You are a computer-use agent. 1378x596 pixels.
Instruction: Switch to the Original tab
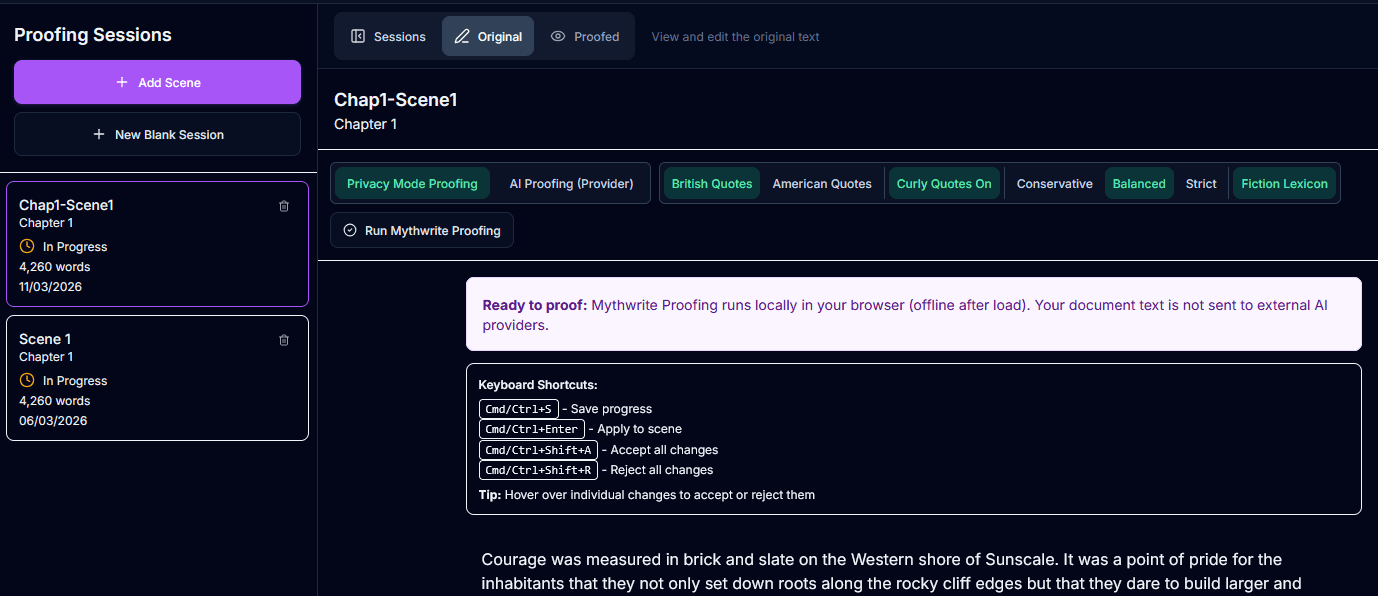coord(488,36)
